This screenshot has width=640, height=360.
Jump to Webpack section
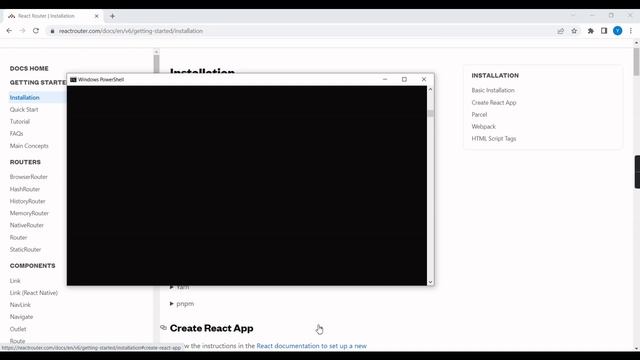(483, 127)
